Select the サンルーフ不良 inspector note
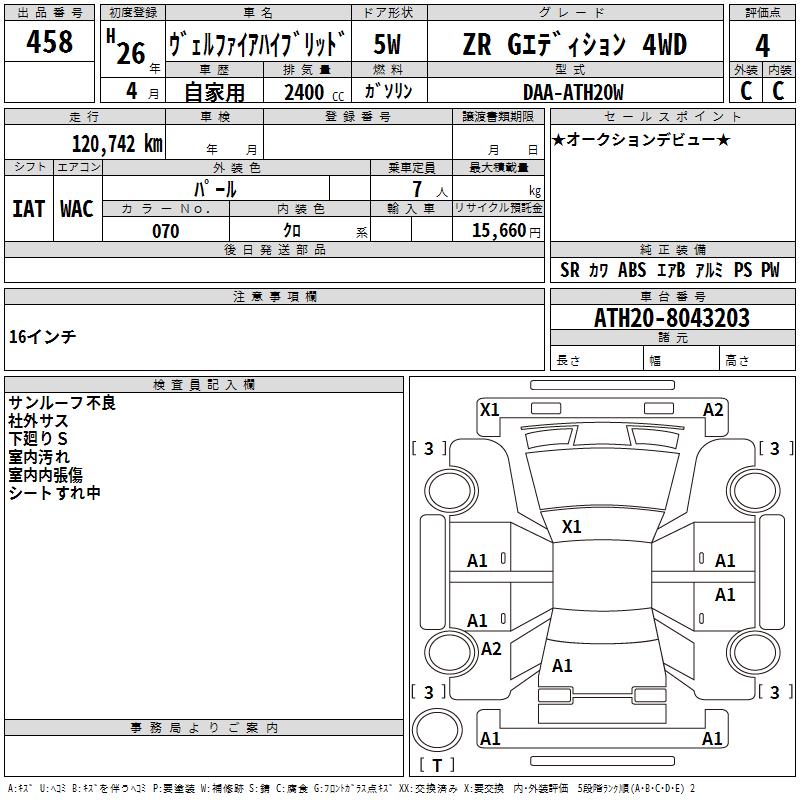 click(62, 403)
